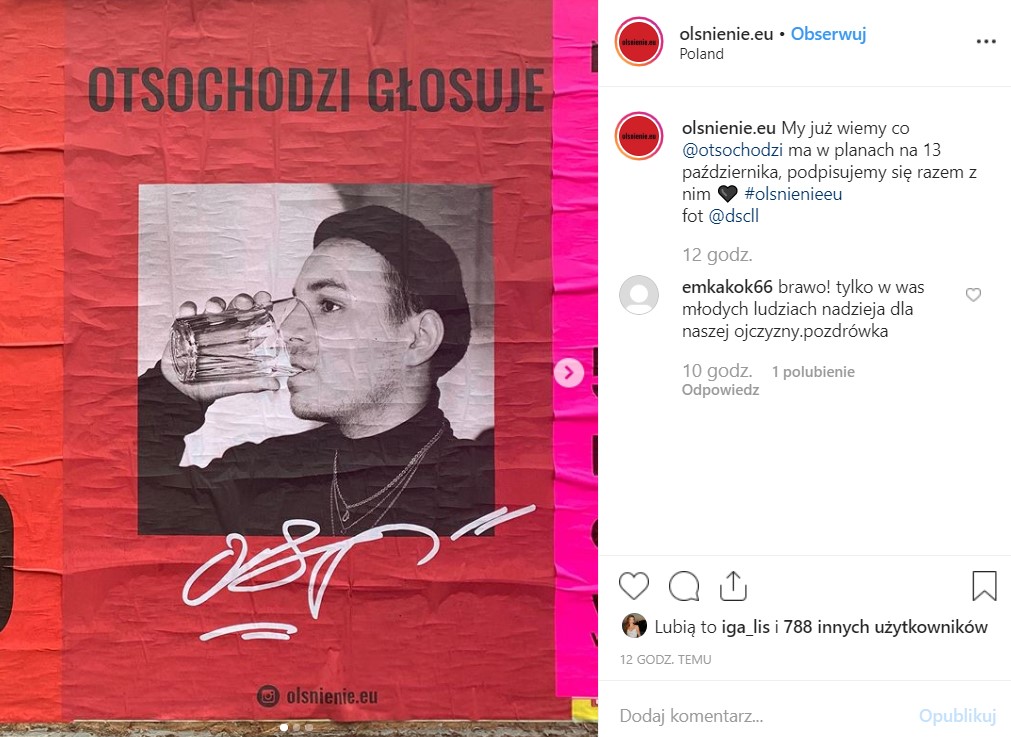This screenshot has height=737, width=1011.
Task: Open the #olsnienieeu hashtag
Action: 793,194
